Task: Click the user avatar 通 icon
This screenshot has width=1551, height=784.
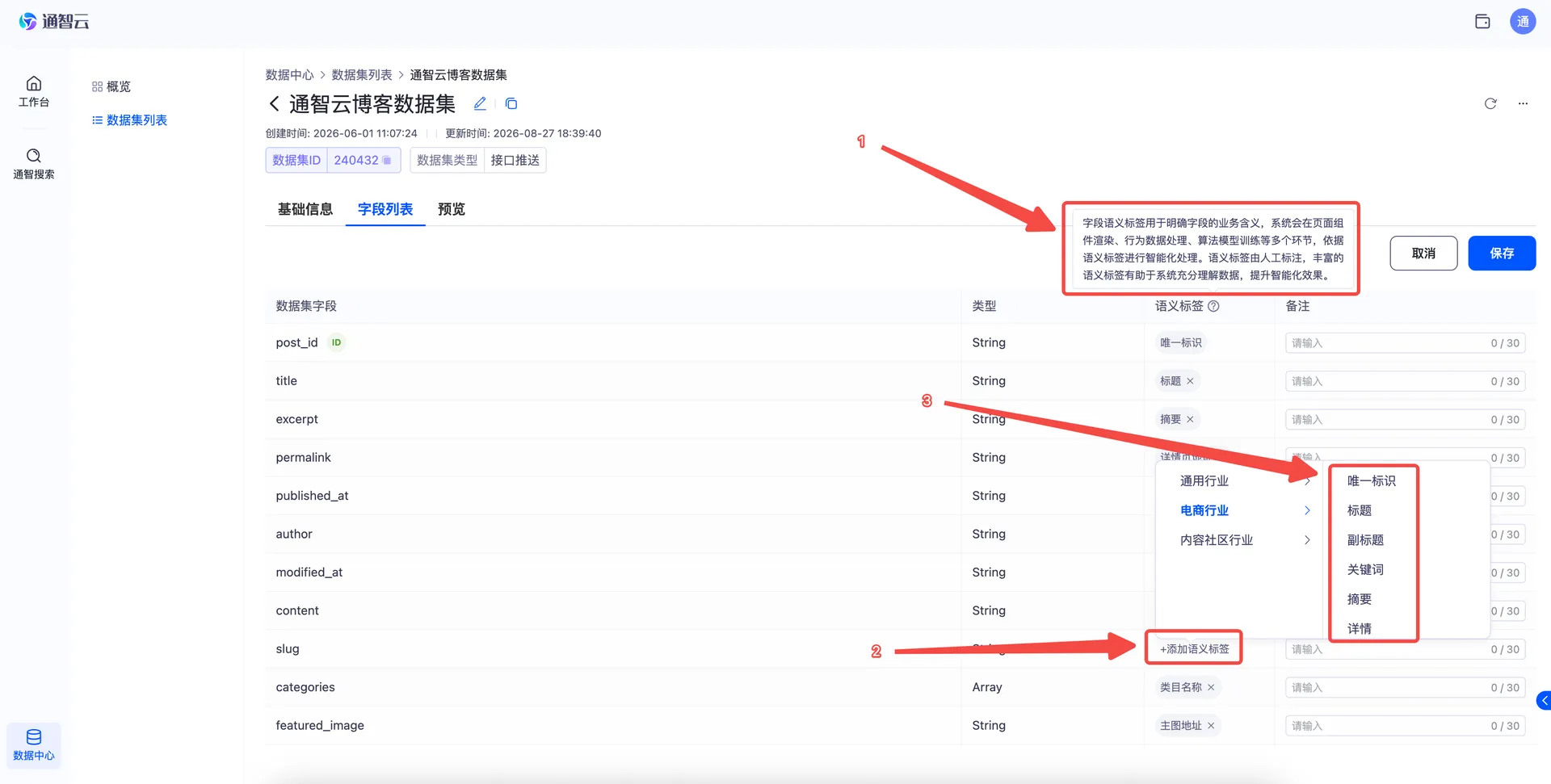Action: pos(1522,22)
